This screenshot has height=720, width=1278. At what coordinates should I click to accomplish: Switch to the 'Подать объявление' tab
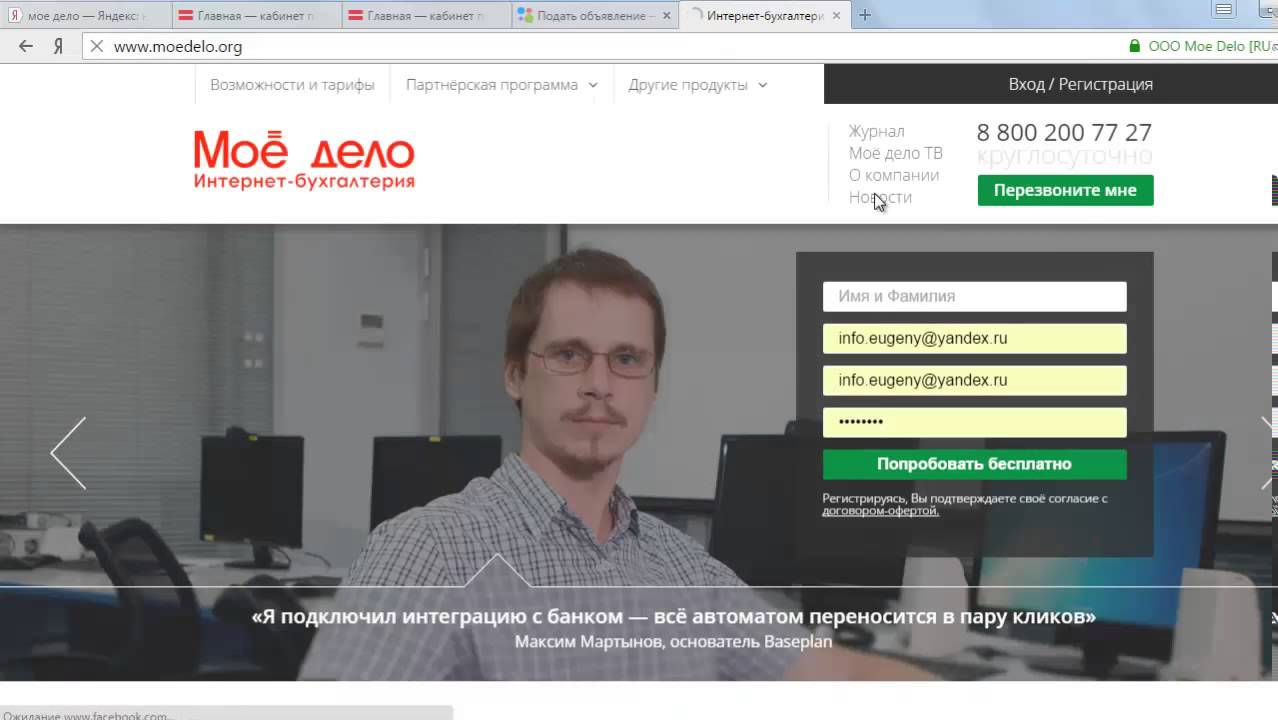595,16
